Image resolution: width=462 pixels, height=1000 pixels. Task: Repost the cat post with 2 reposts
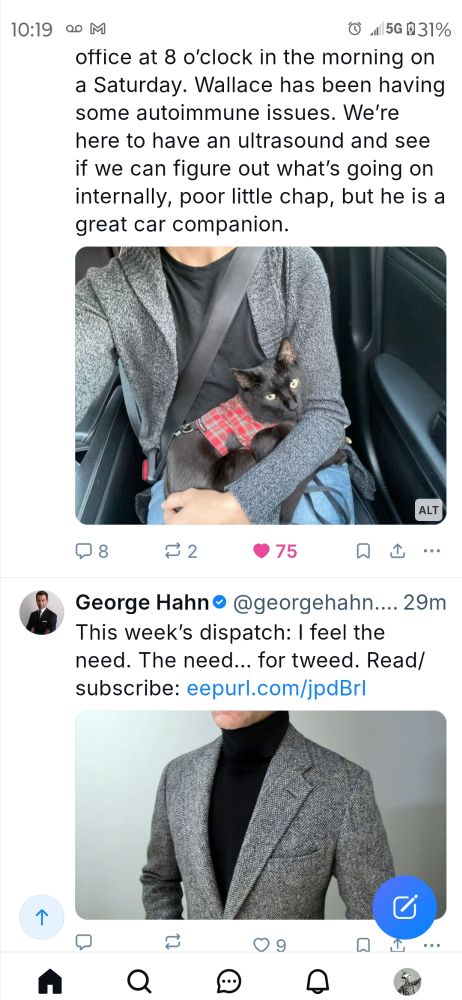182,551
